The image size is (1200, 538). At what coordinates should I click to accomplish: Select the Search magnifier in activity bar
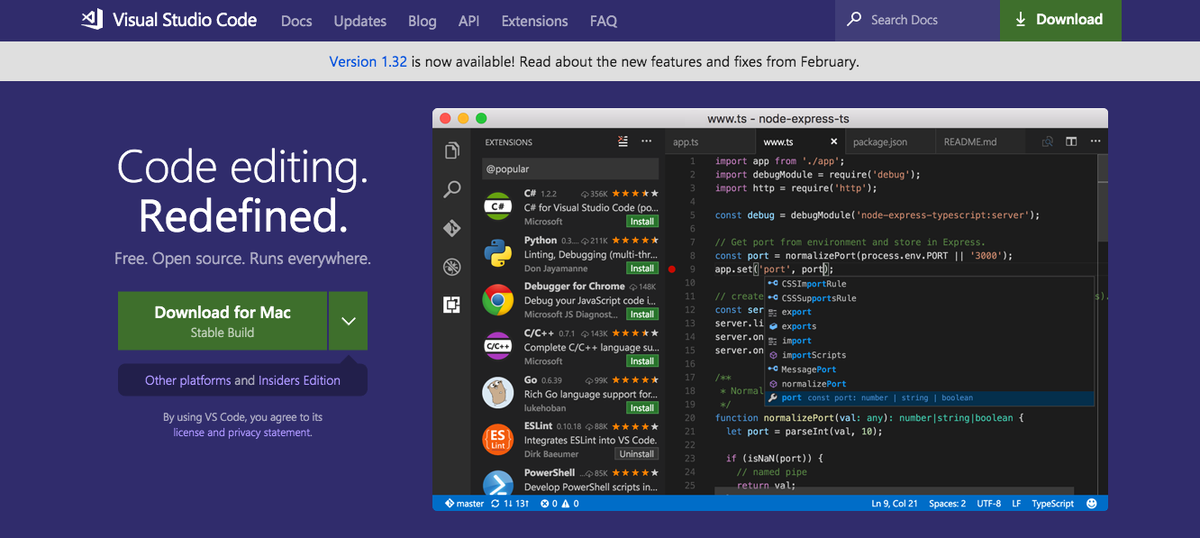[452, 189]
